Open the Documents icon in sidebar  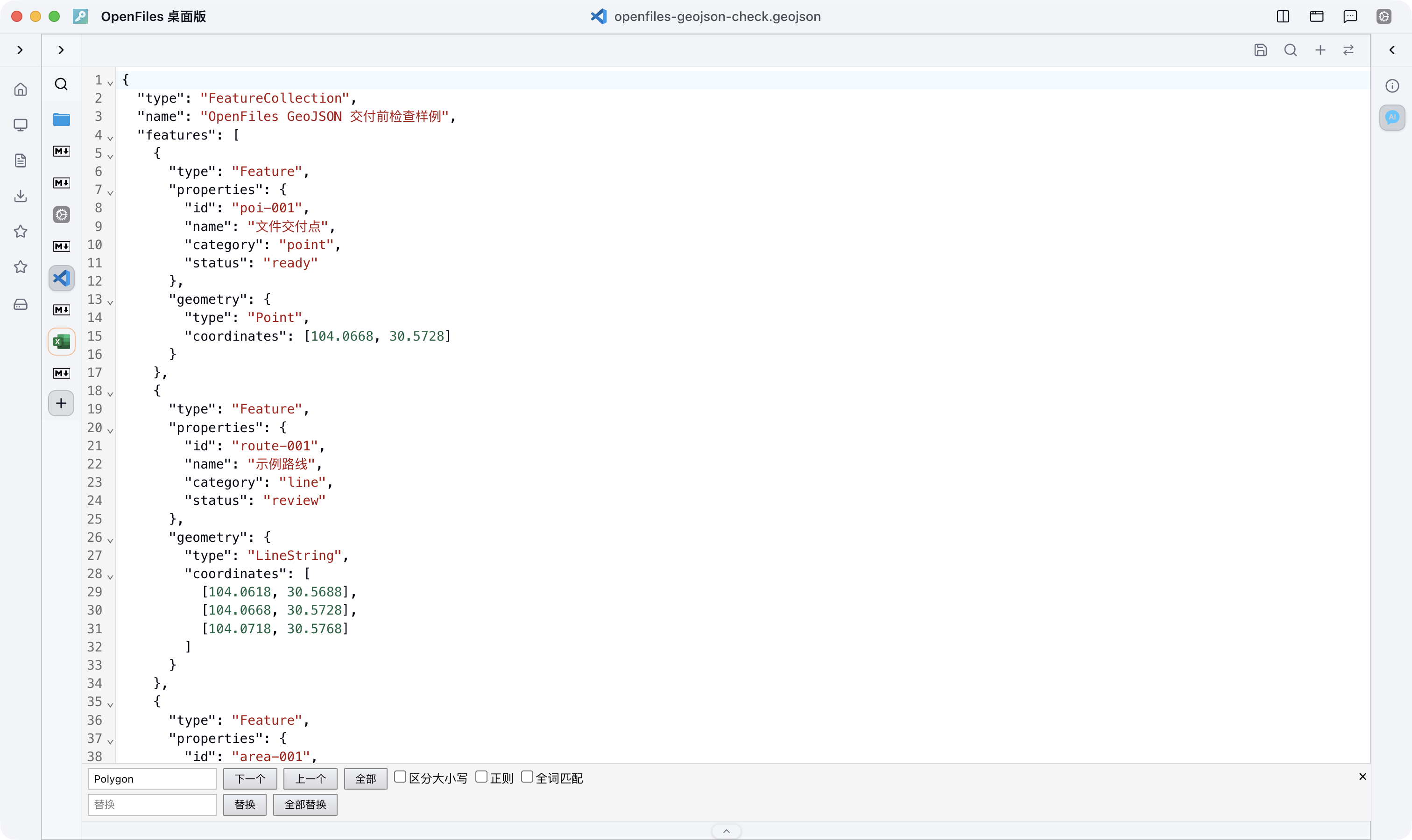(21, 161)
